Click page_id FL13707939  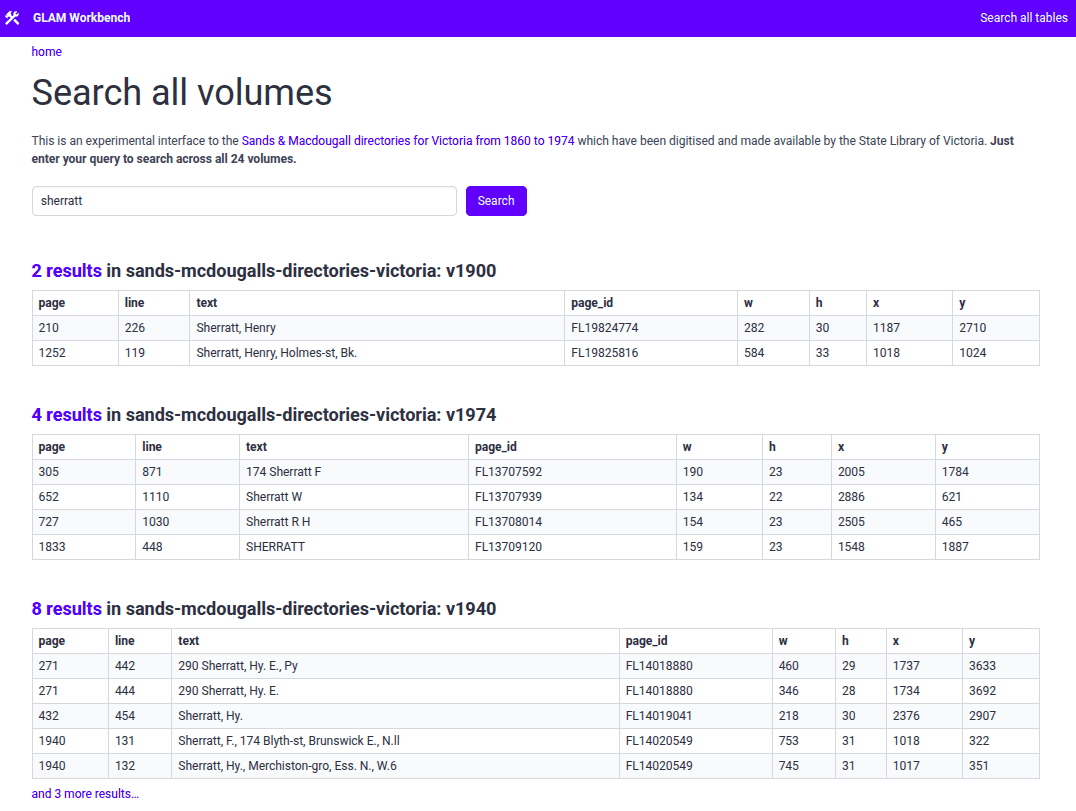(572, 497)
